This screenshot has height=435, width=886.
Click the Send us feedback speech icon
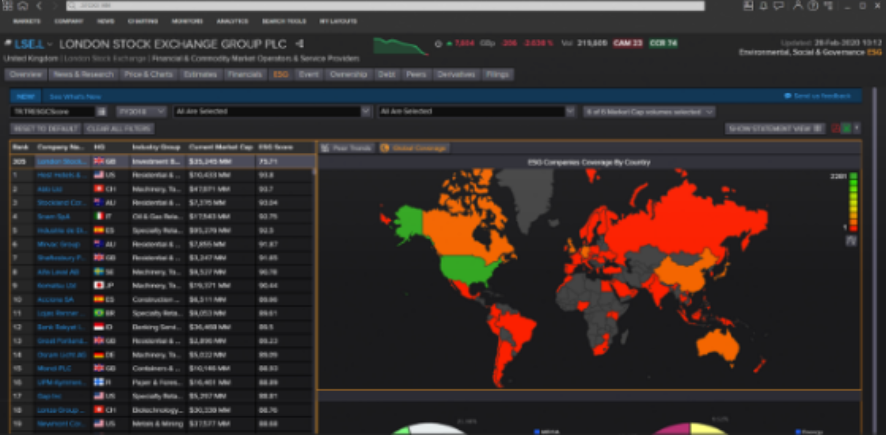click(789, 96)
